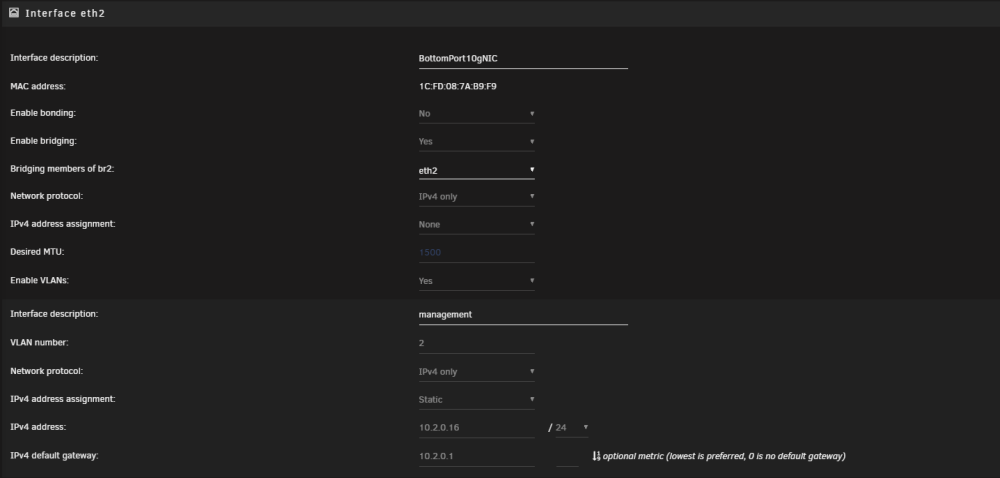
Task: Click the VLAN number field
Action: [x=476, y=343]
